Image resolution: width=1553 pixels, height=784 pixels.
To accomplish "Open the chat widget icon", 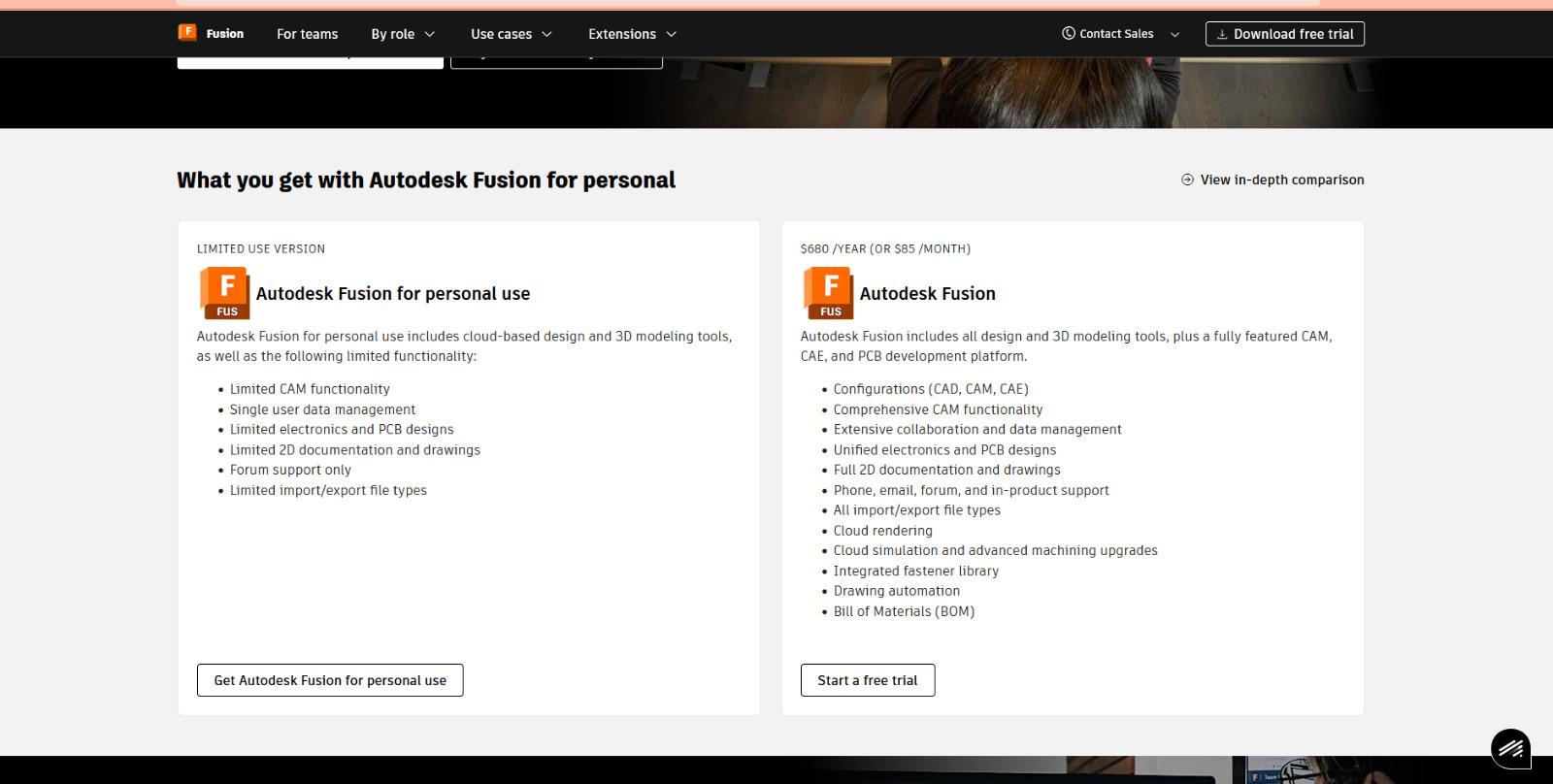I will tap(1510, 748).
